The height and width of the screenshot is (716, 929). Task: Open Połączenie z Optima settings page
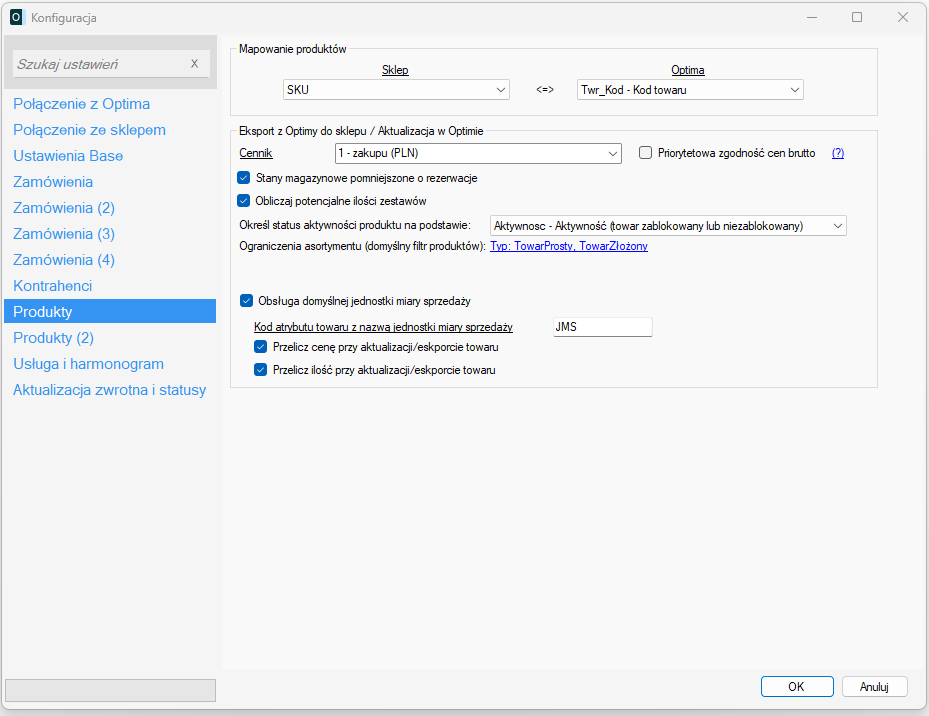tap(81, 104)
